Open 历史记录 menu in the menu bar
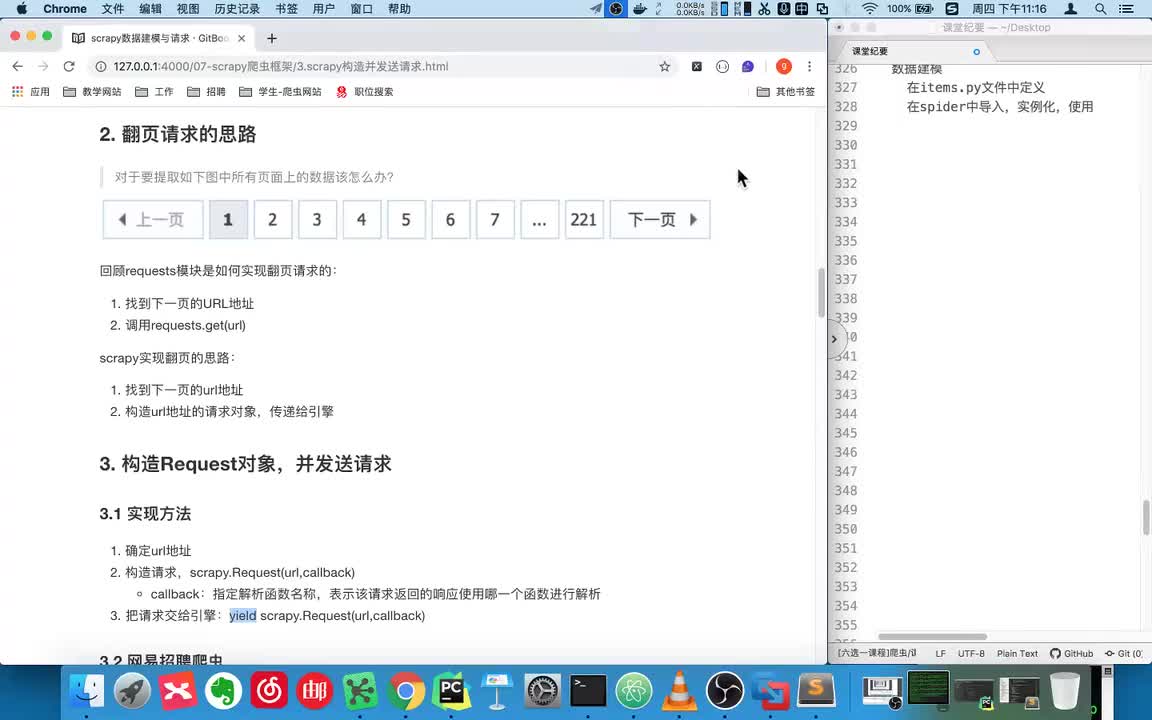 coord(237,9)
